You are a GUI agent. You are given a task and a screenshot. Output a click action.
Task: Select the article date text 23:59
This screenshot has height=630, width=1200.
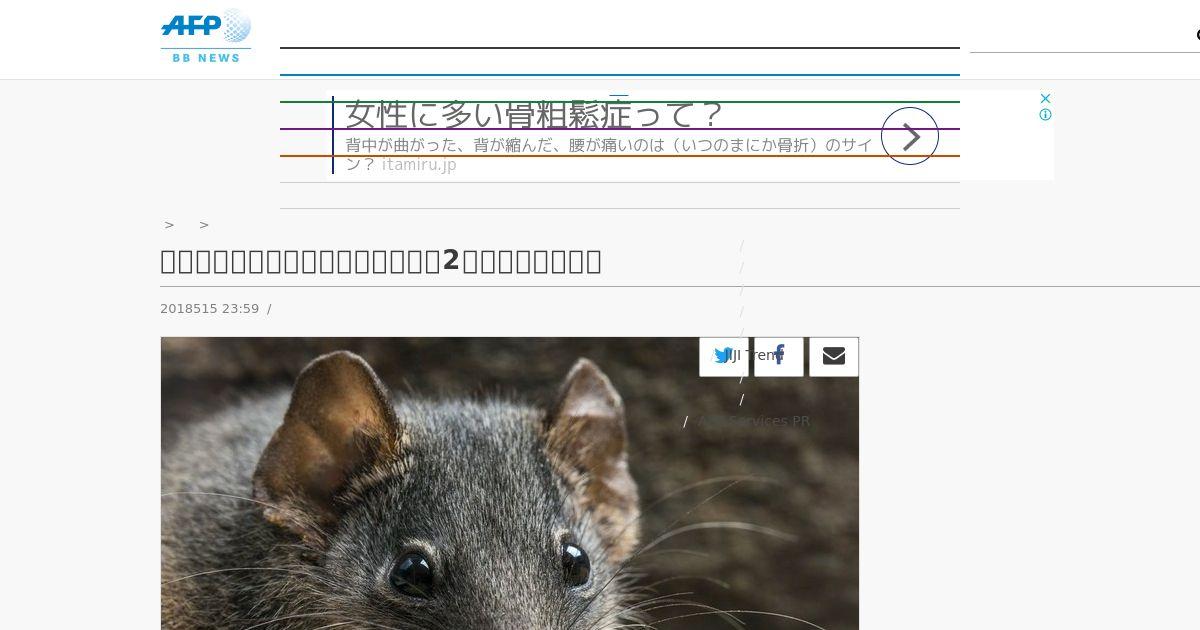[x=239, y=309]
